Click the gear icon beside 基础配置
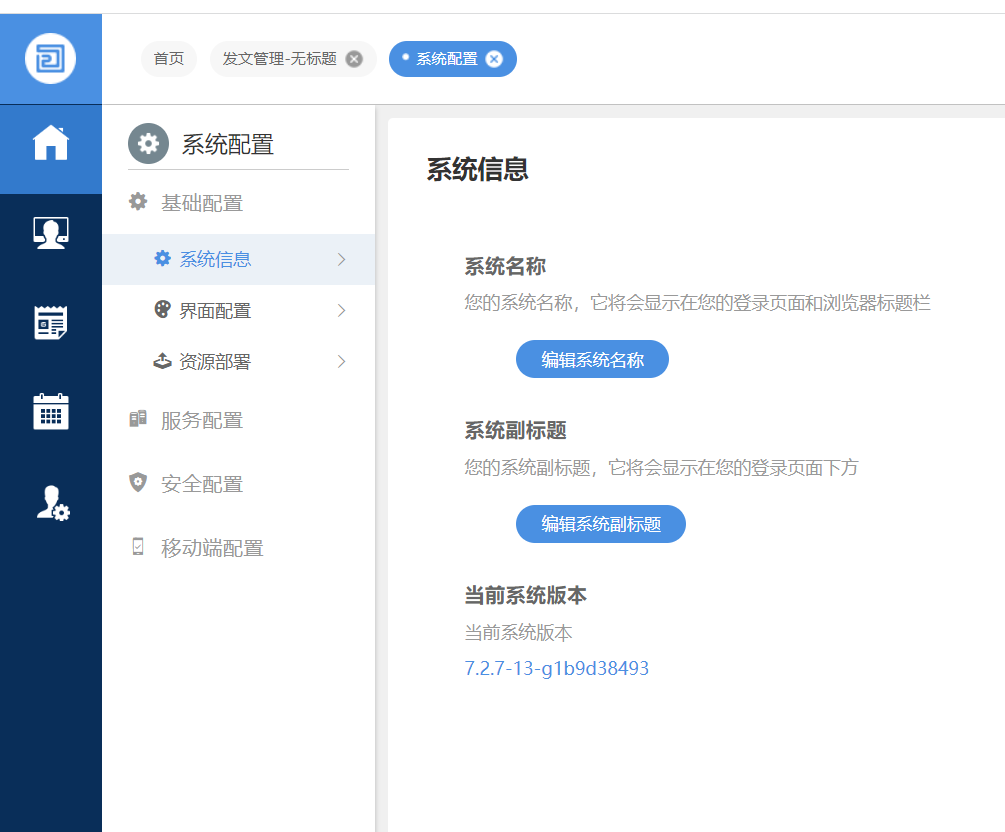 (138, 202)
